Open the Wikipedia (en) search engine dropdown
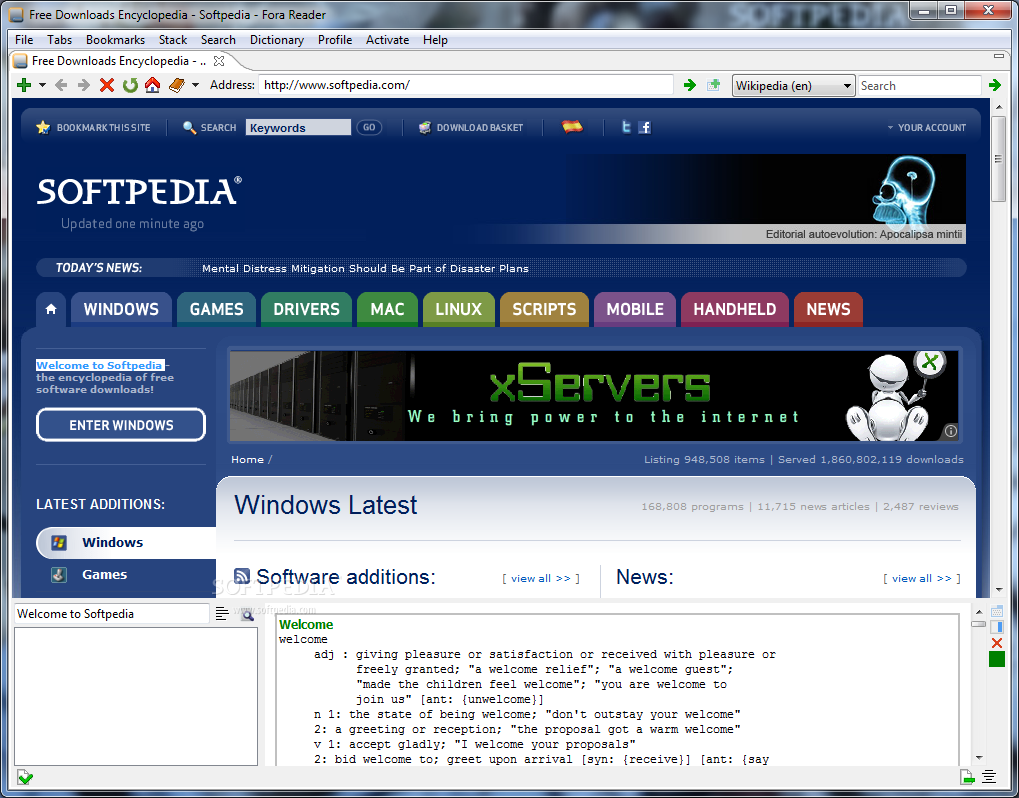This screenshot has height=798, width=1019. click(793, 86)
